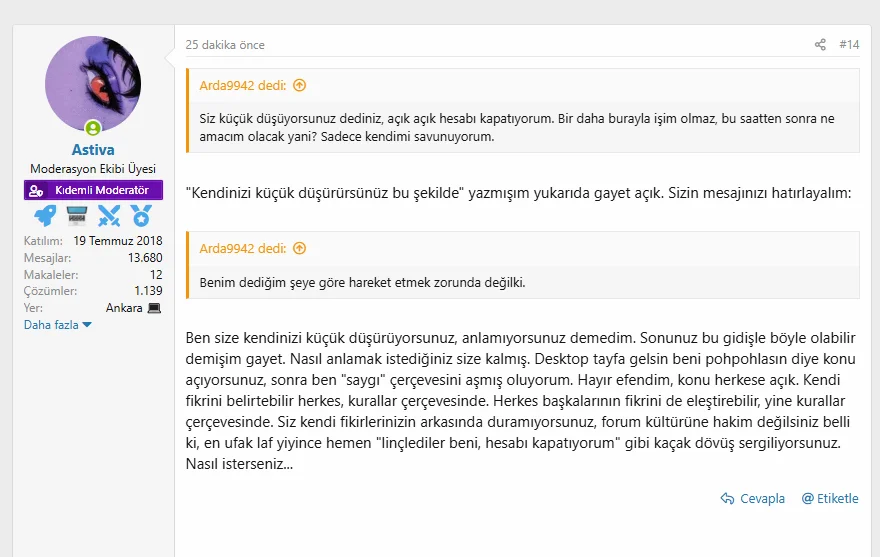Click the "25 dakika önce" timestamp
The width and height of the screenshot is (880, 557).
pyautogui.click(x=225, y=45)
